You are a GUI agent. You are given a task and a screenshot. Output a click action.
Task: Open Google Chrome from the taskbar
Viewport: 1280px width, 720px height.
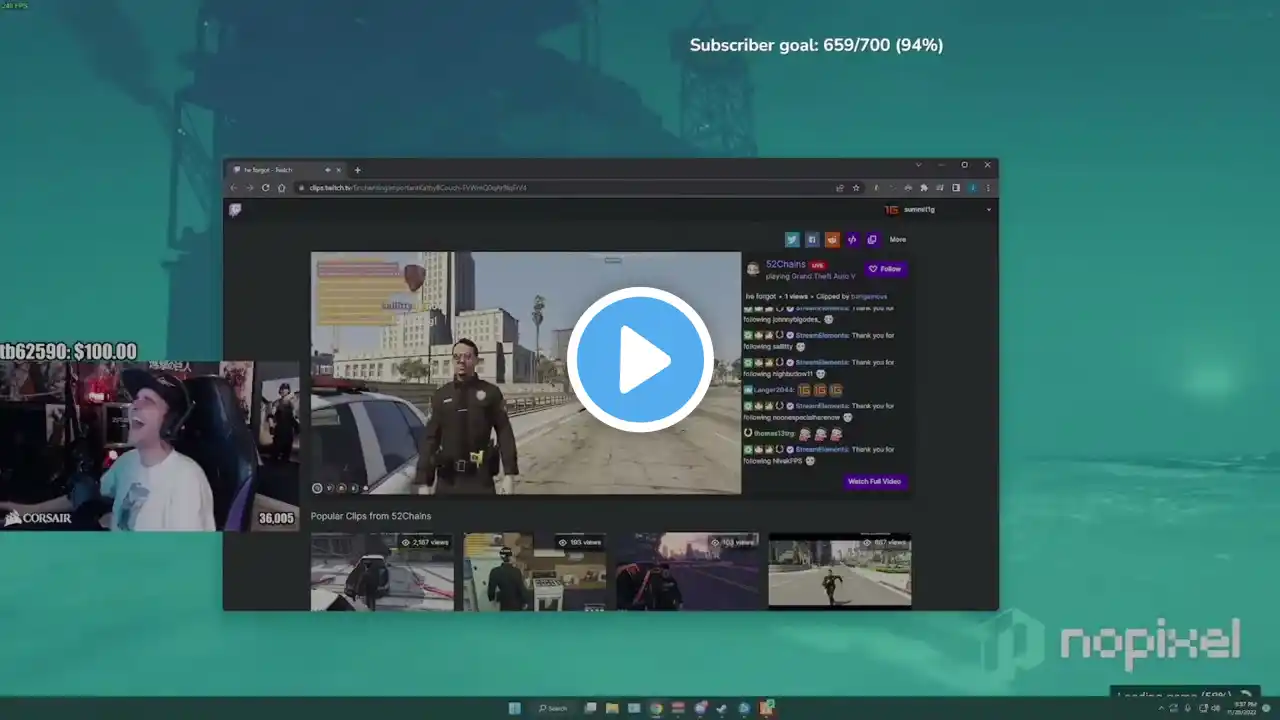tap(656, 708)
